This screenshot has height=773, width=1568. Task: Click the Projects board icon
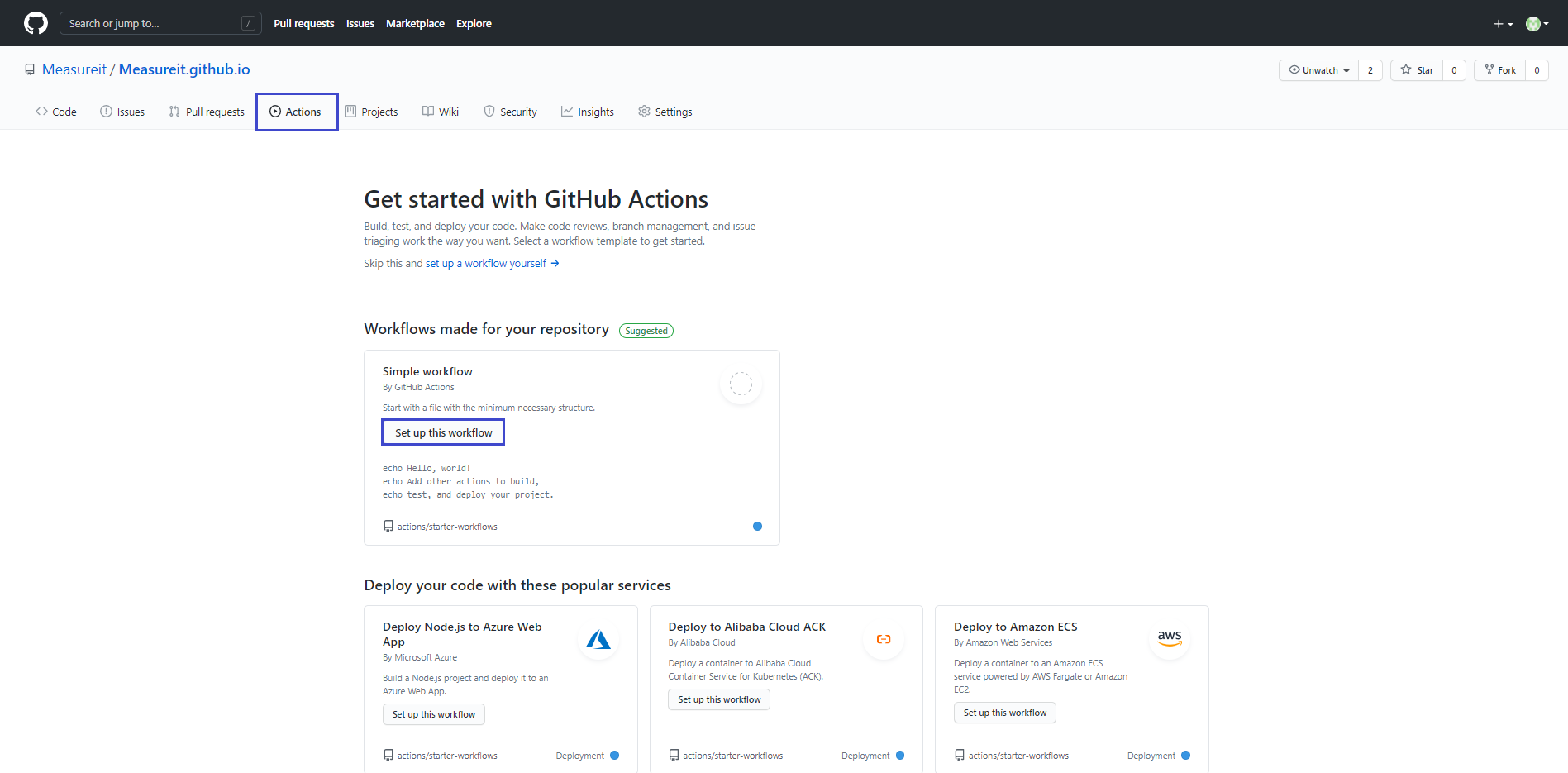[x=350, y=112]
